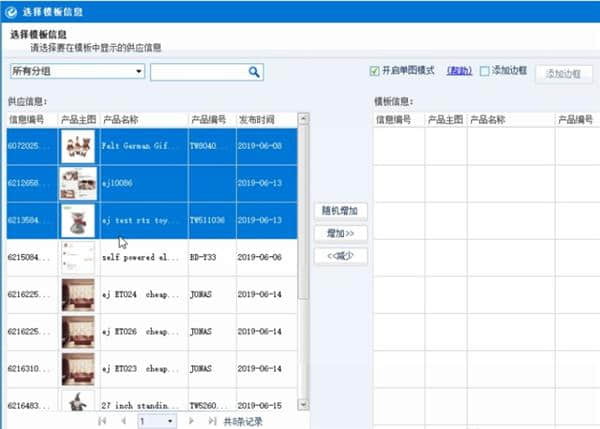Click publish date 2019-06-08

point(259,146)
